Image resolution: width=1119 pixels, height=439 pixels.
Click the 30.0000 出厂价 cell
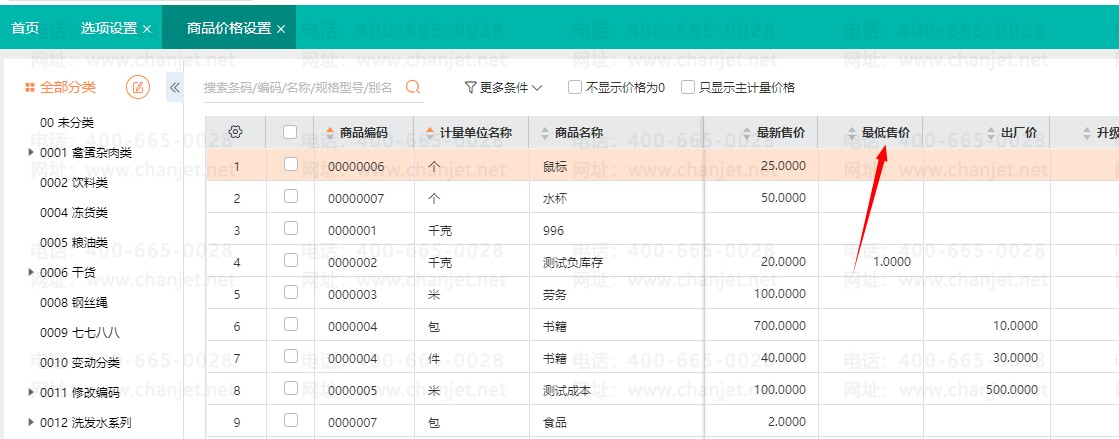(x=1016, y=358)
